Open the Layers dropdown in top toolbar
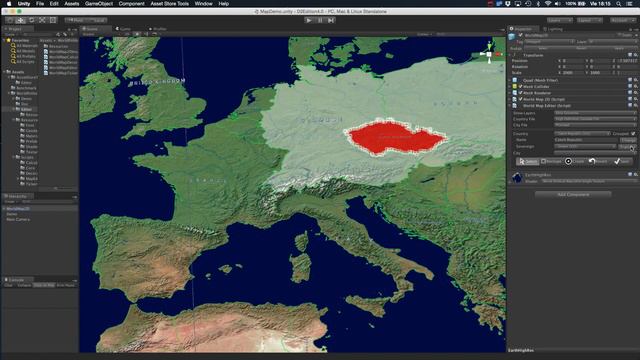This screenshot has height=360, width=640. (x=559, y=20)
